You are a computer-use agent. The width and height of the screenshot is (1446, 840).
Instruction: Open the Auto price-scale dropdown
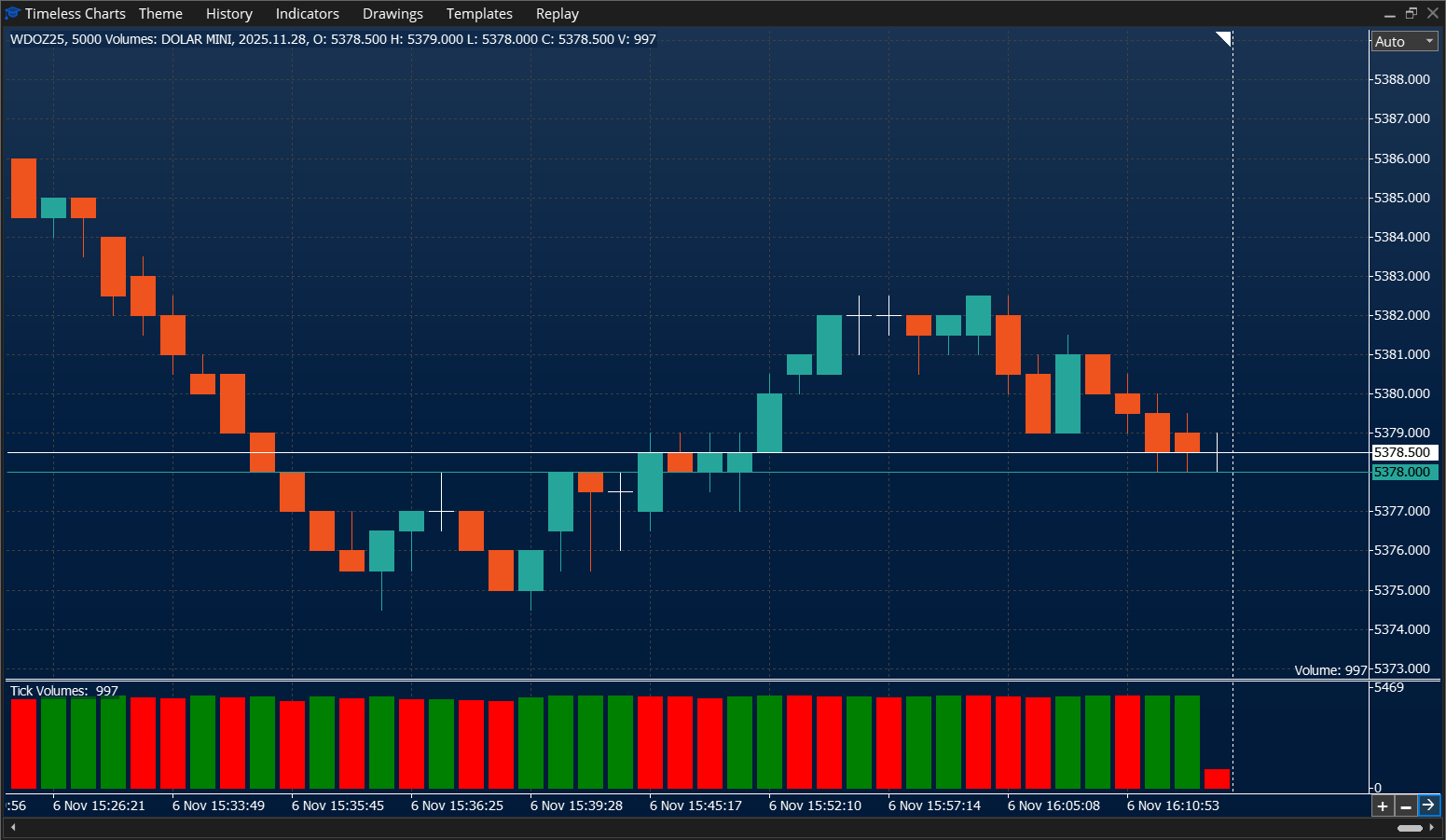pos(1398,41)
